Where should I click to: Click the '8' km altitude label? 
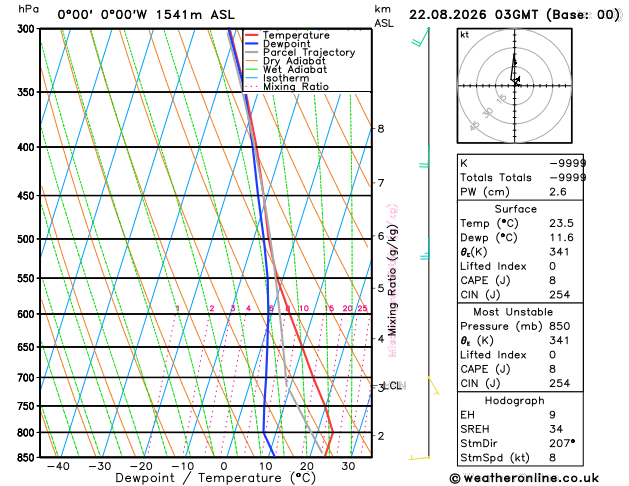[381, 129]
